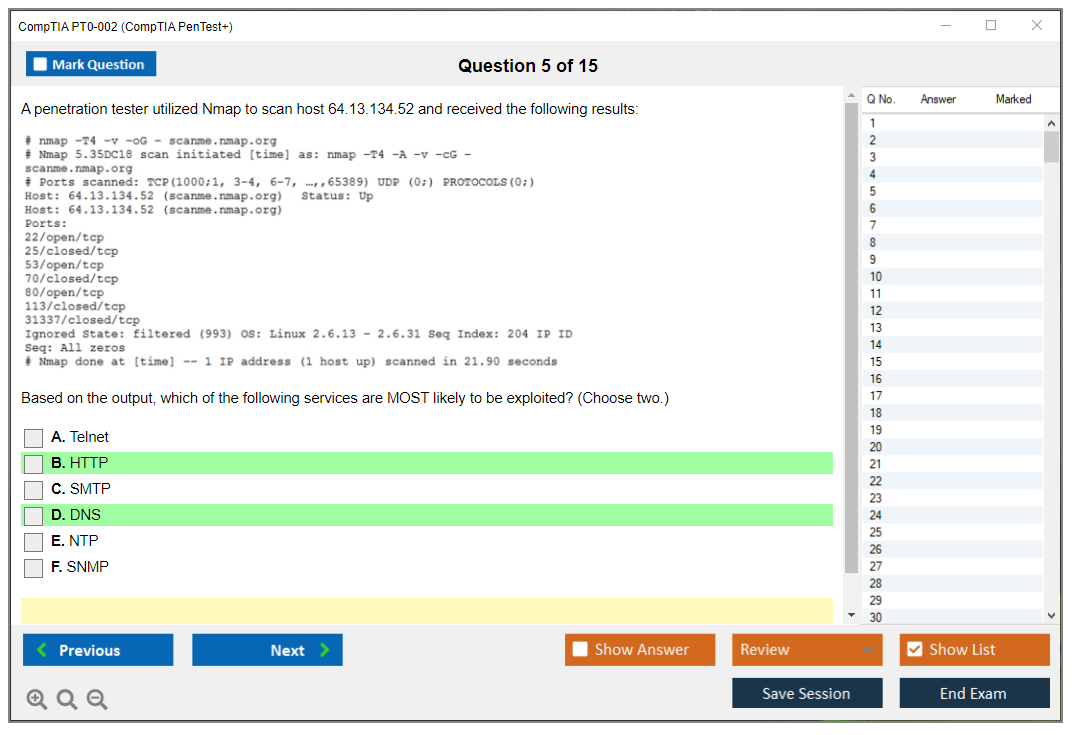Click the question list scrollbar thumb

[1051, 147]
